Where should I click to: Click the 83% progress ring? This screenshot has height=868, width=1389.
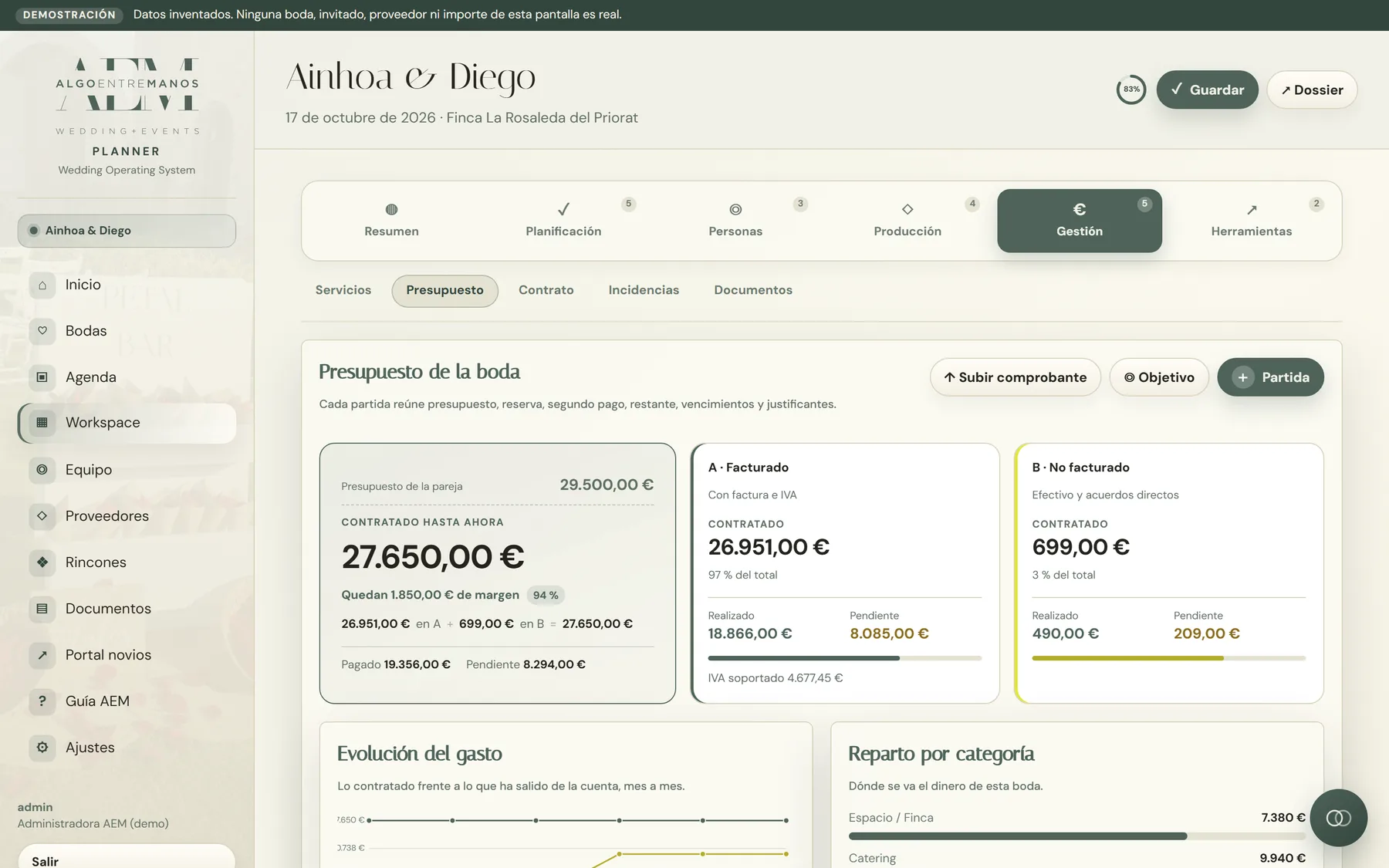[x=1131, y=90]
